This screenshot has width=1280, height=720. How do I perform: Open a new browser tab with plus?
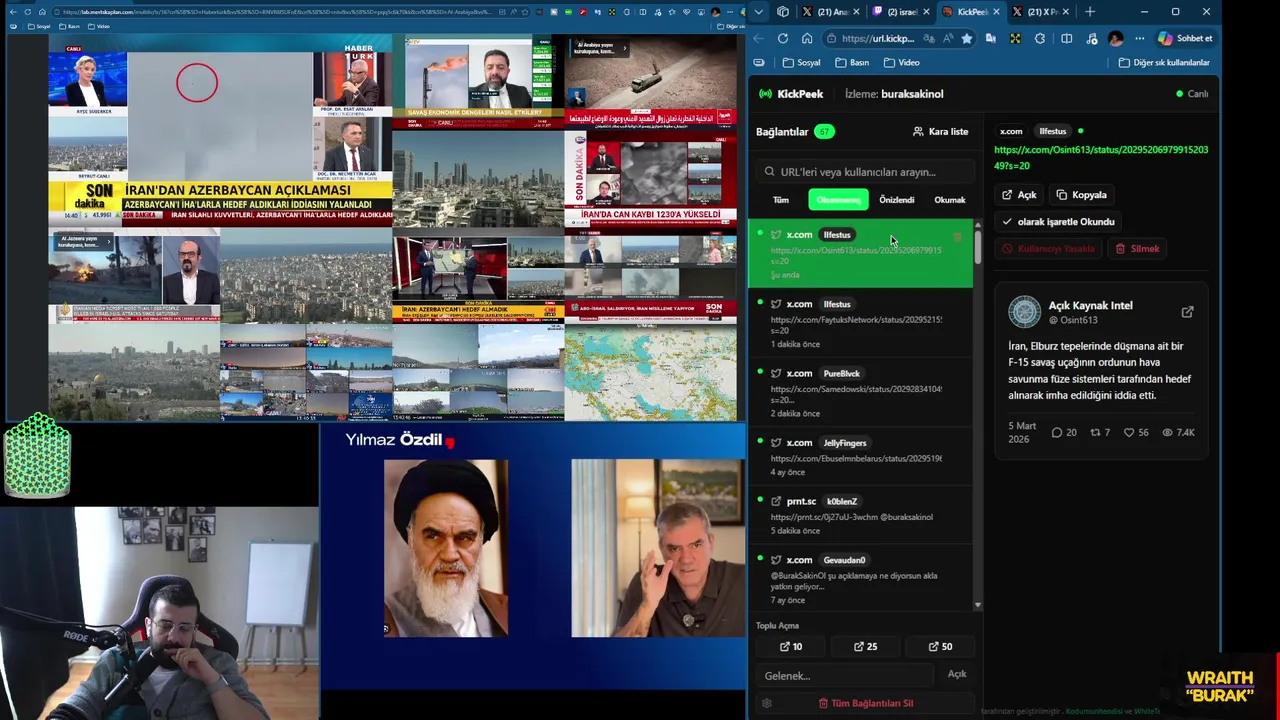click(1089, 12)
